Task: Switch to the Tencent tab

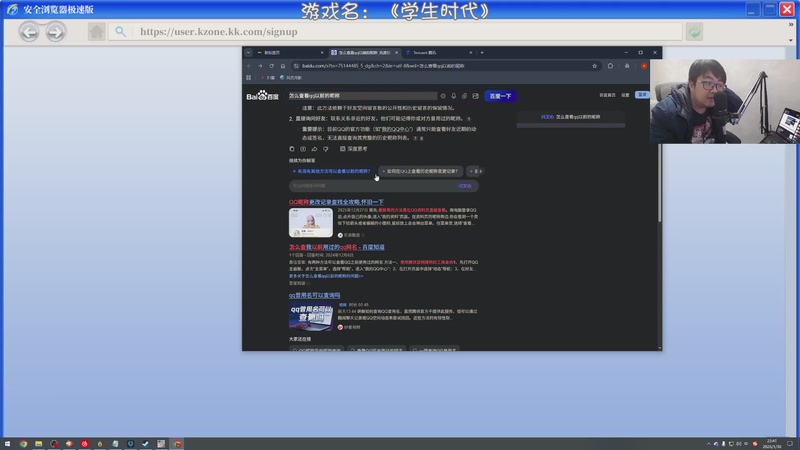Action: click(x=438, y=53)
